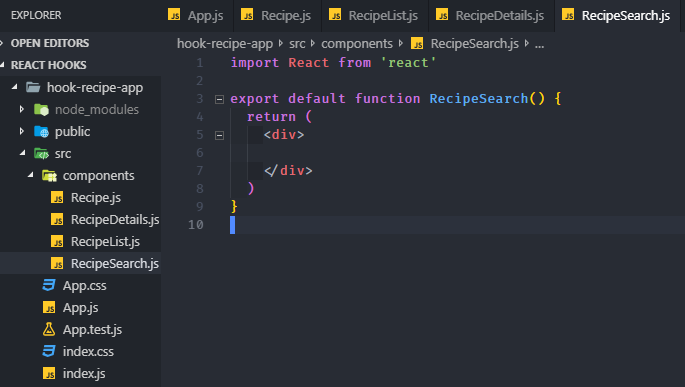Click the hook-recipe-app folder icon
This screenshot has width=685, height=387.
[33, 87]
